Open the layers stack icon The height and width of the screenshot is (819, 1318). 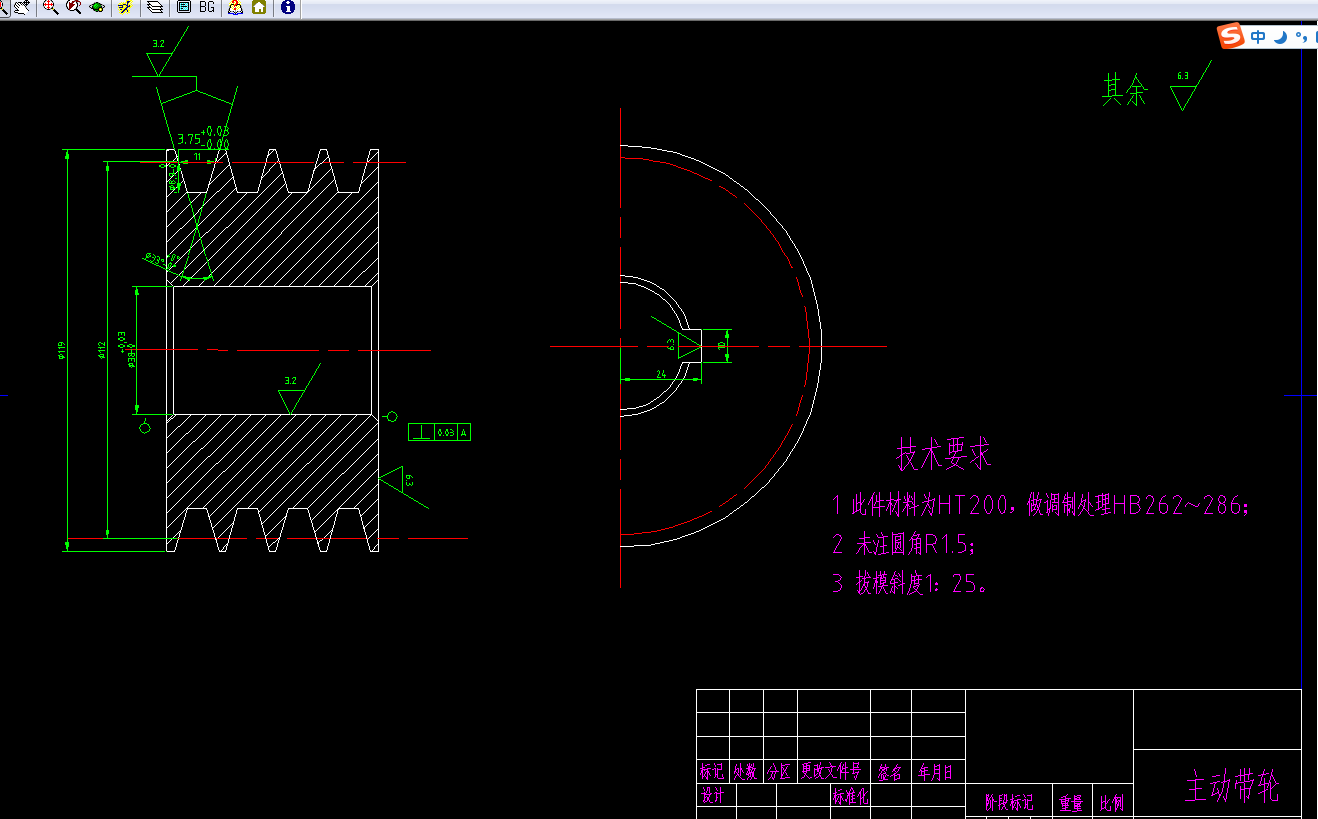point(155,7)
